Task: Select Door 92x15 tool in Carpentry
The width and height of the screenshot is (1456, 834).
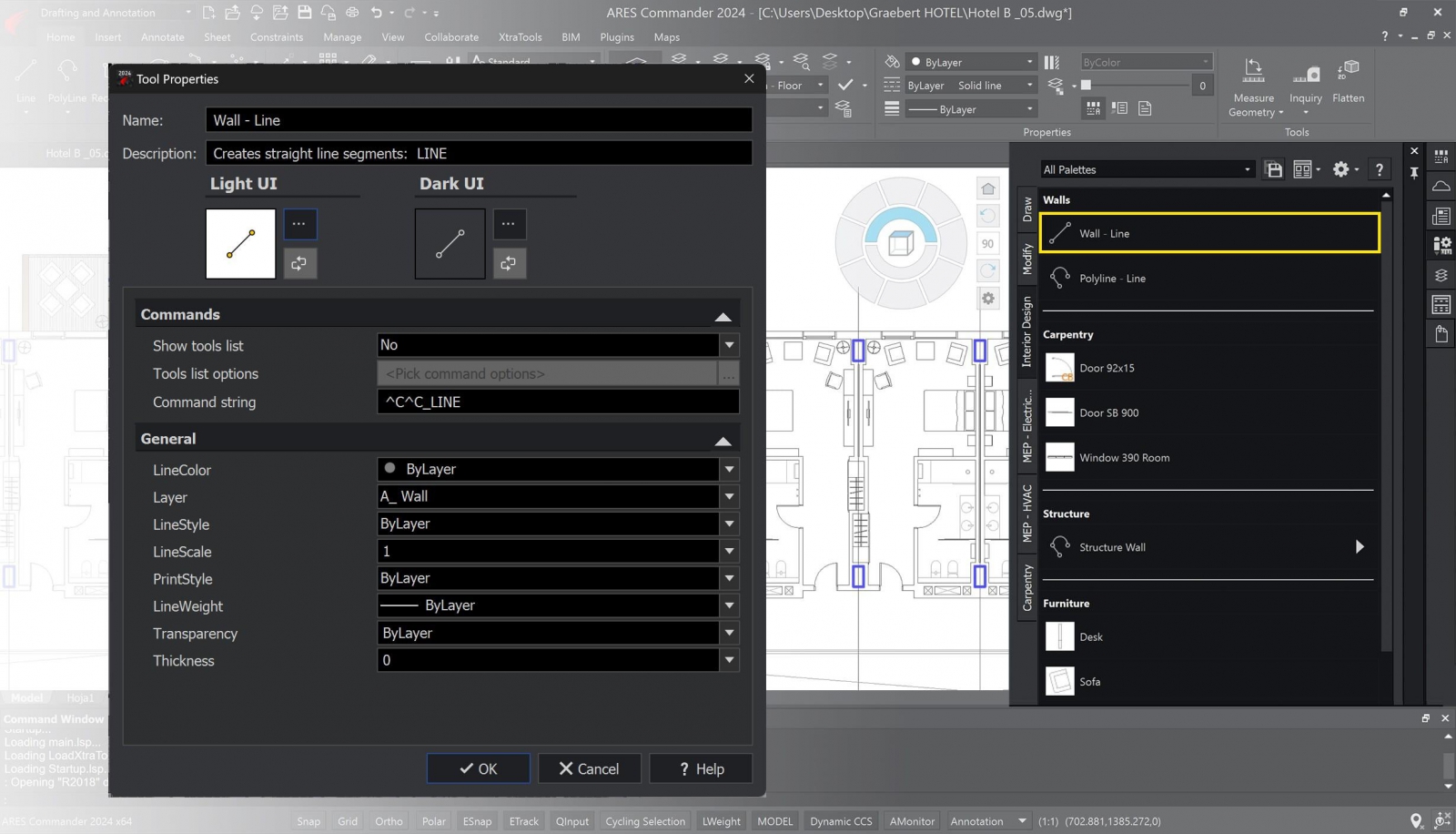Action: tap(1107, 369)
